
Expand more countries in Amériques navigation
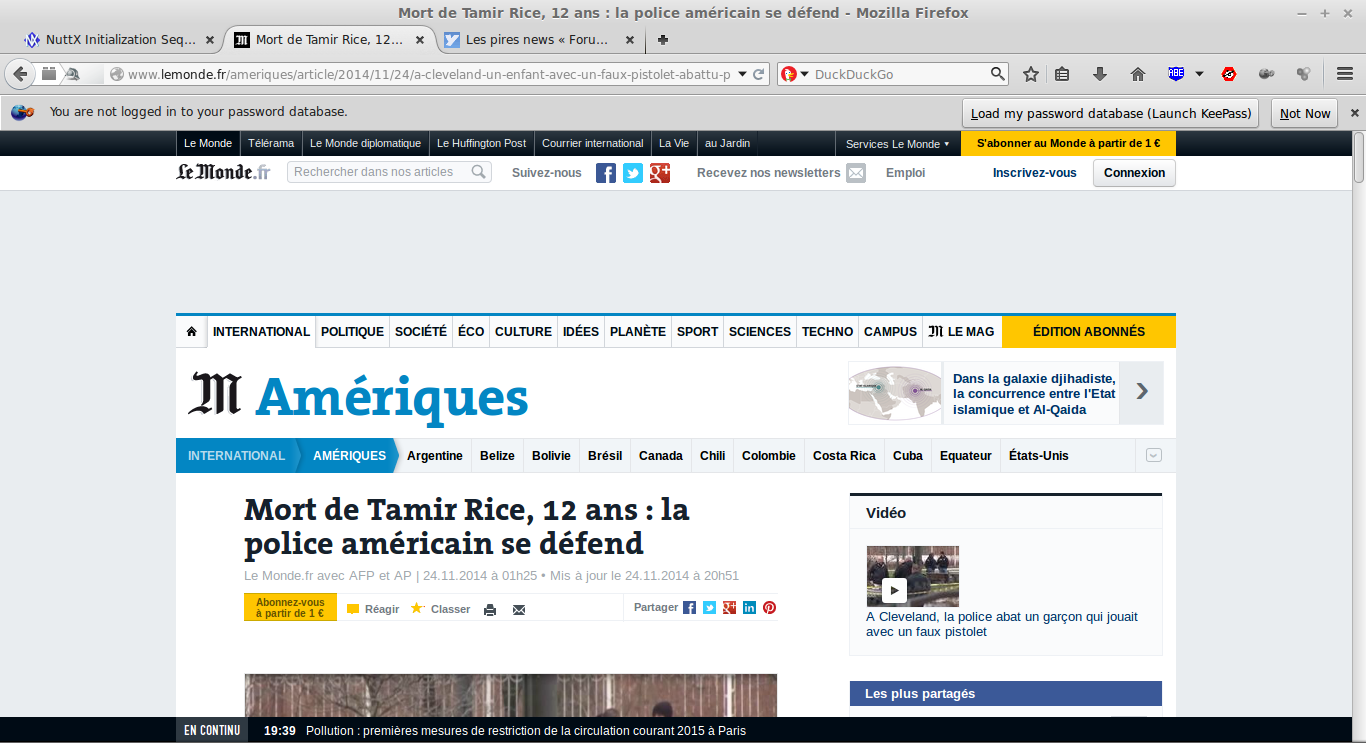[x=1154, y=455]
